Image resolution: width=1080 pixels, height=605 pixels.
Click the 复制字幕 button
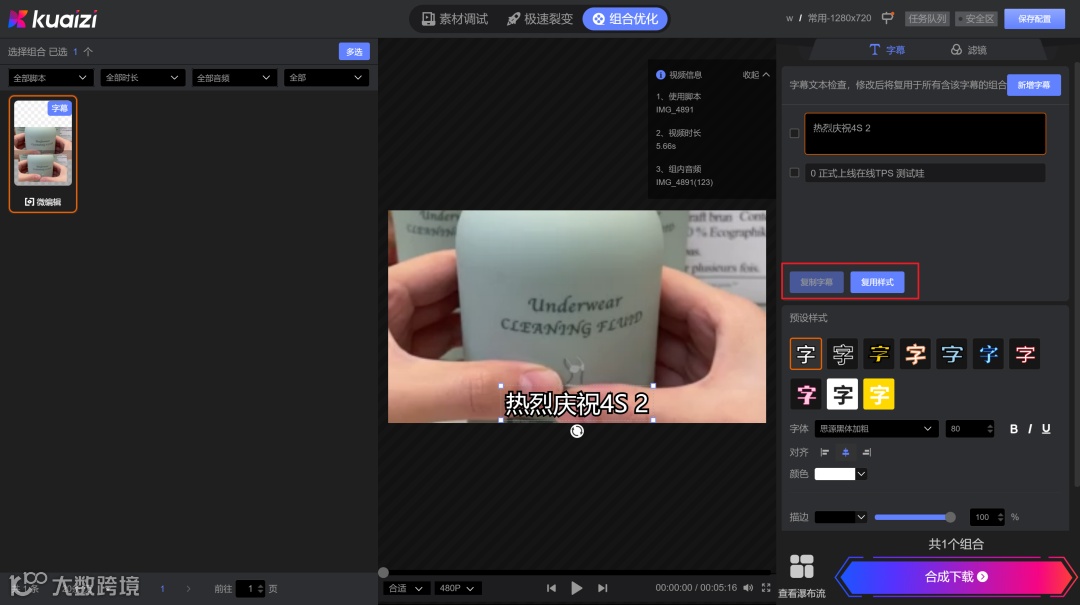(x=816, y=282)
